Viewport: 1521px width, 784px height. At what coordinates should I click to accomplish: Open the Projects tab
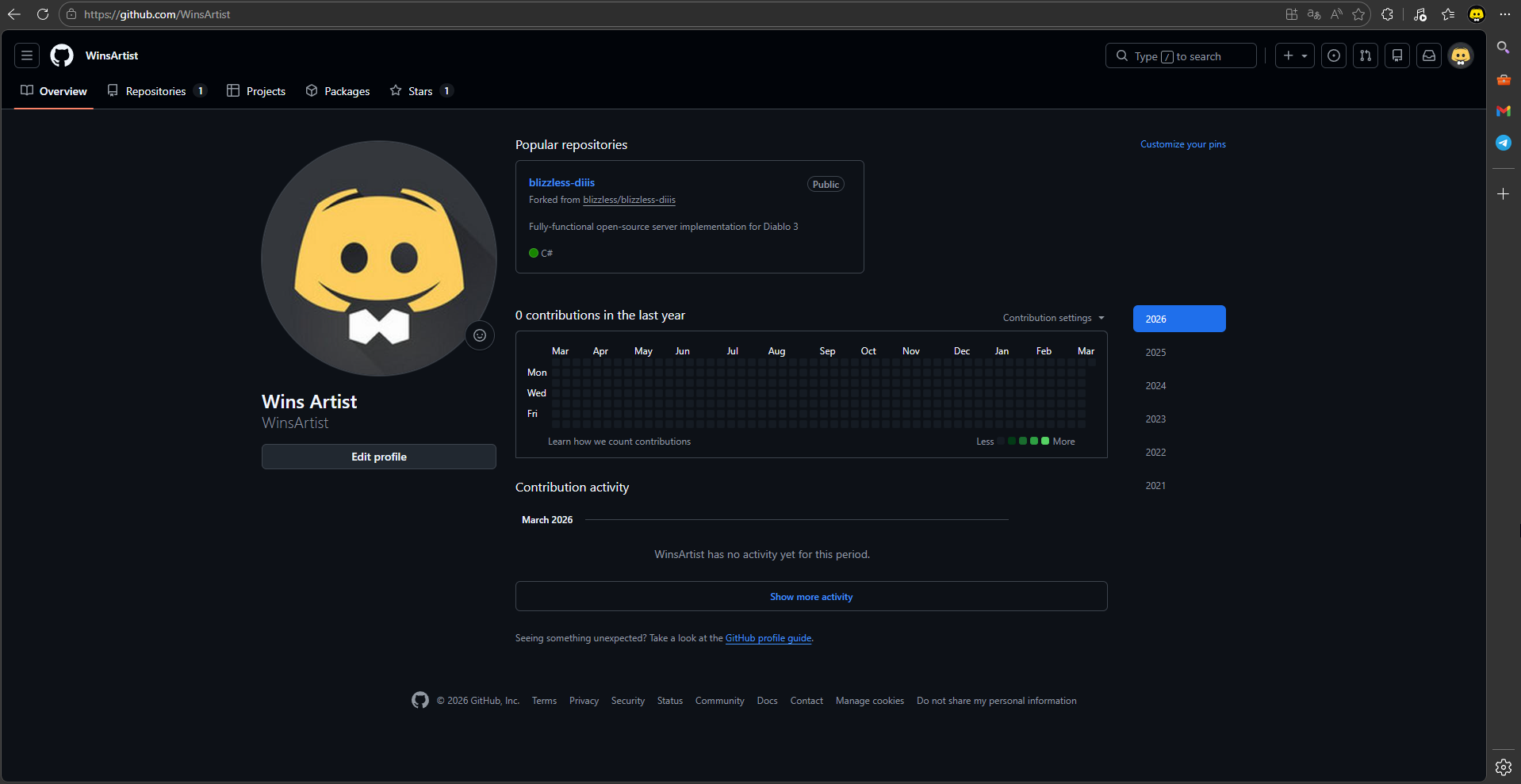point(256,91)
